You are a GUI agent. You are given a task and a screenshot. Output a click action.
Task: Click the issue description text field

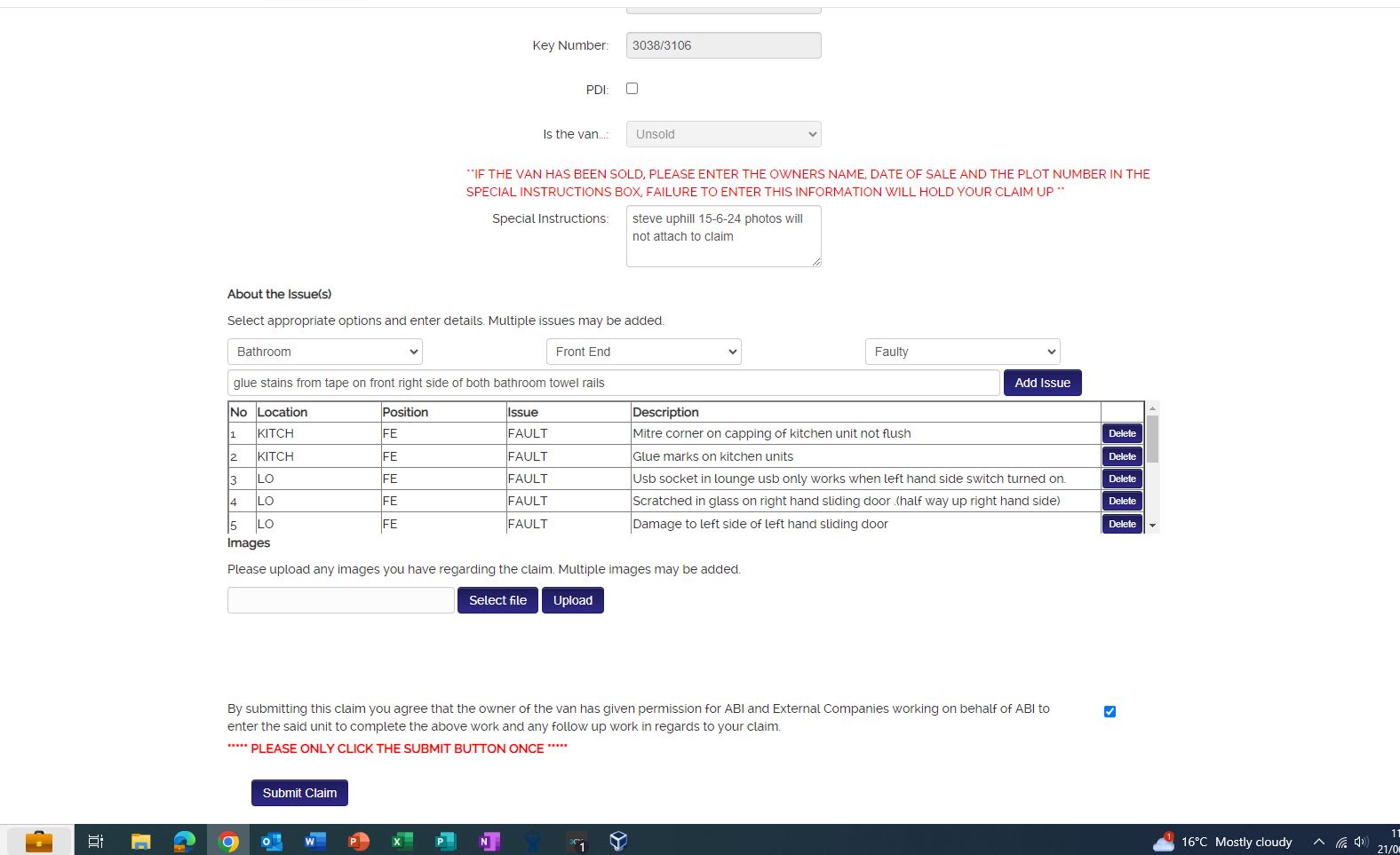[x=614, y=383]
